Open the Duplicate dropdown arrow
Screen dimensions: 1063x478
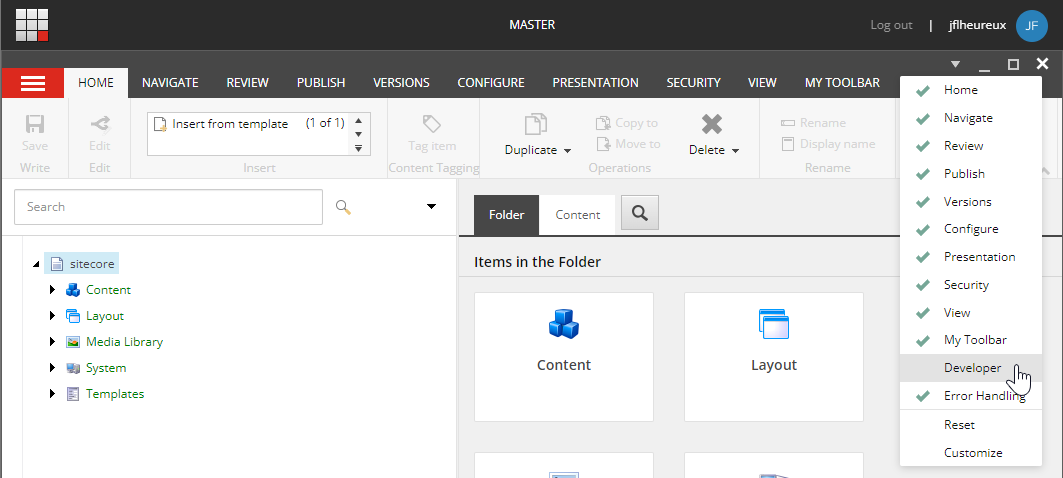click(567, 151)
